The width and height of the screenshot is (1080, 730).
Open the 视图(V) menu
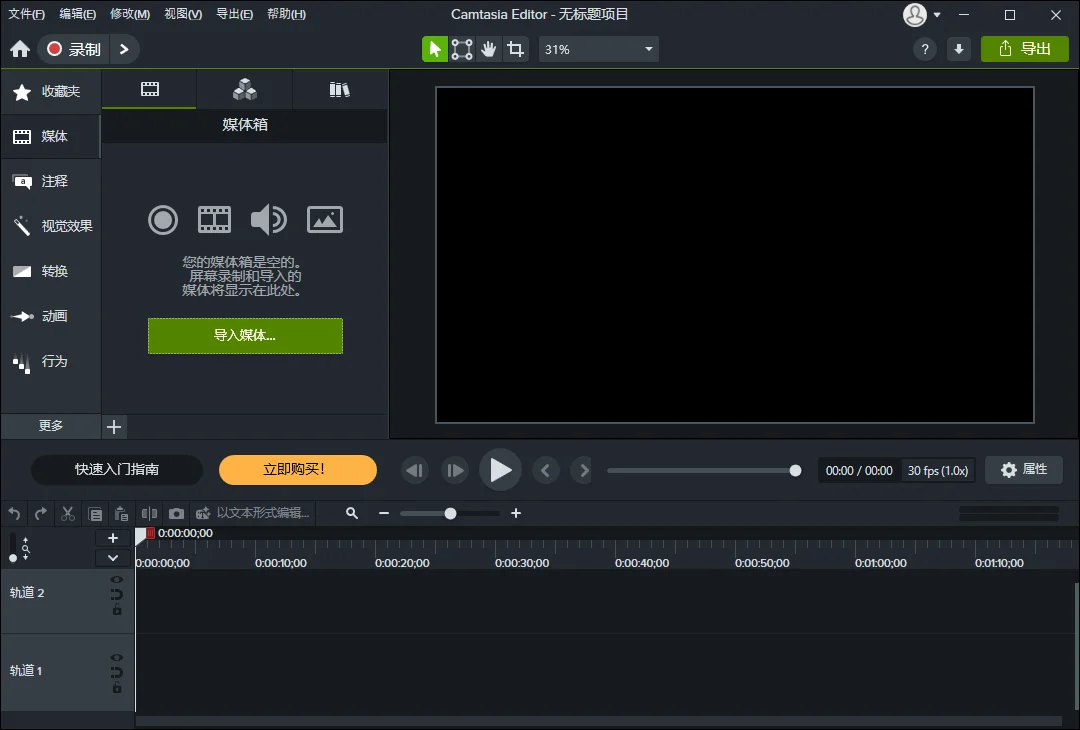(183, 14)
